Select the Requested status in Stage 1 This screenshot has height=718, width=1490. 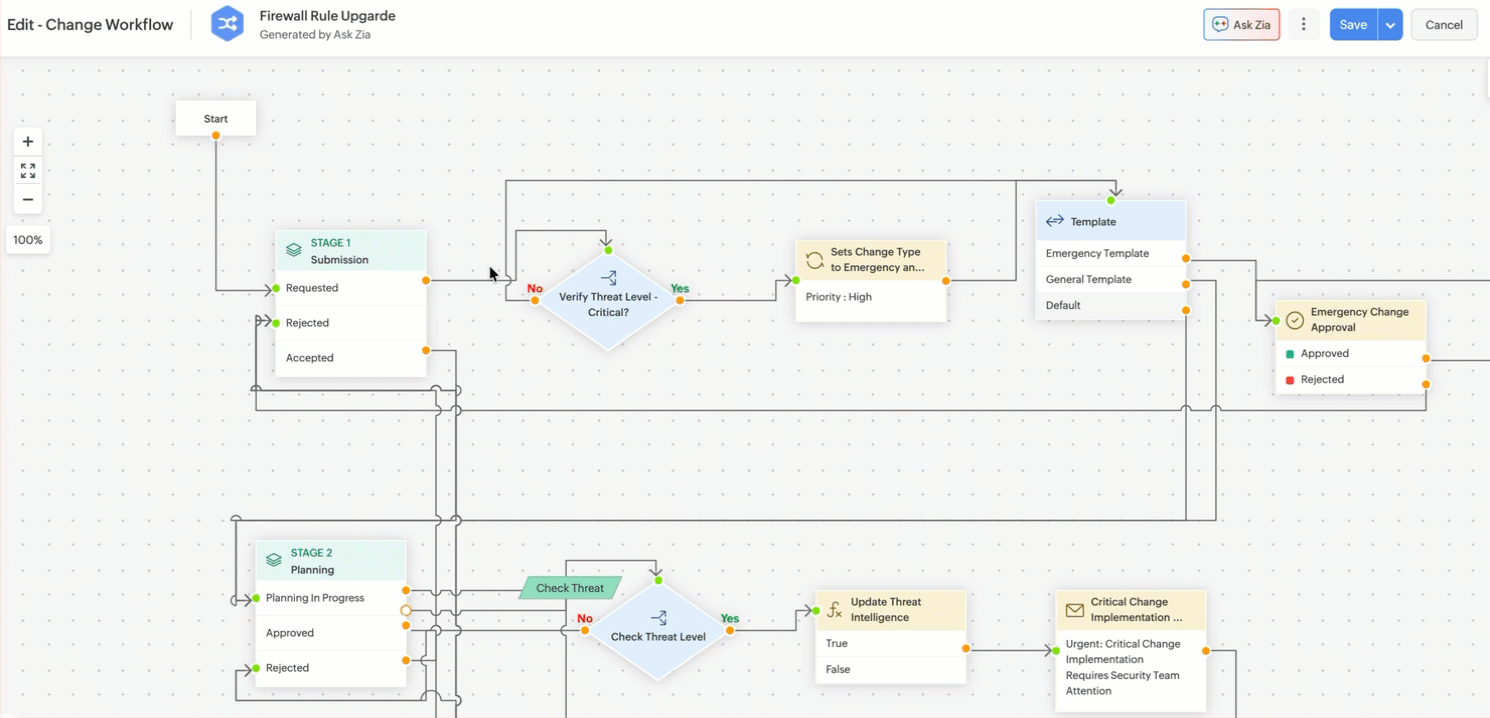tap(351, 288)
